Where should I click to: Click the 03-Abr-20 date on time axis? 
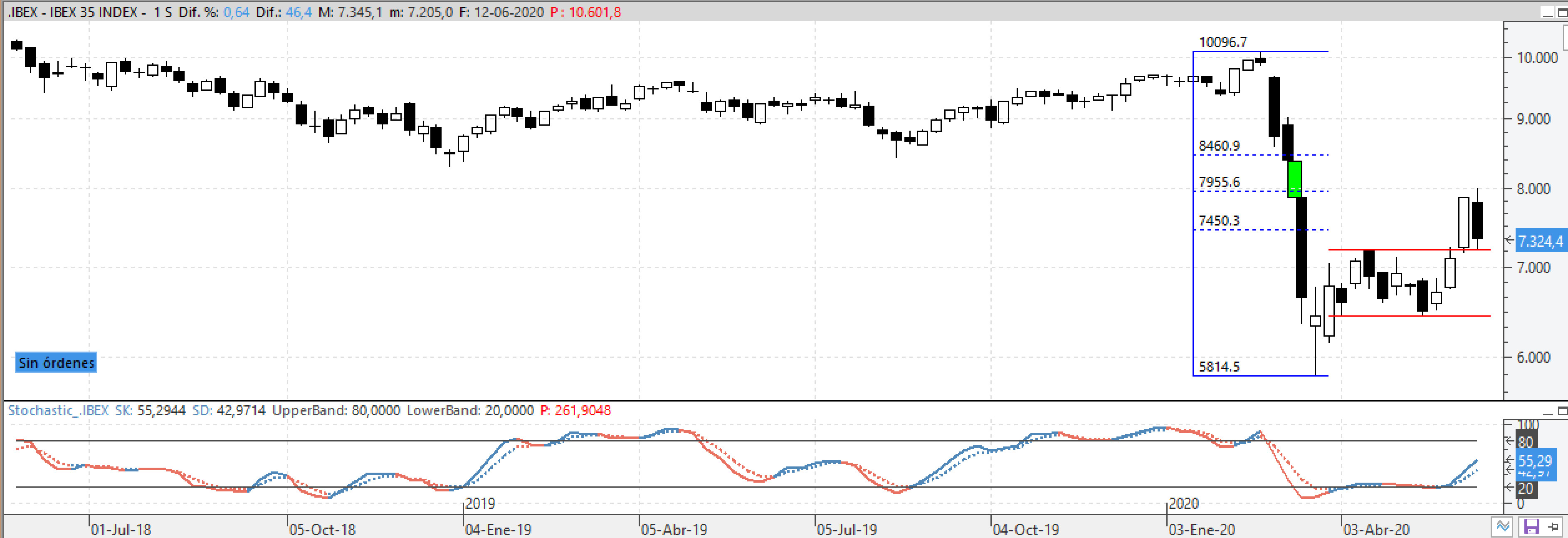click(x=1376, y=529)
